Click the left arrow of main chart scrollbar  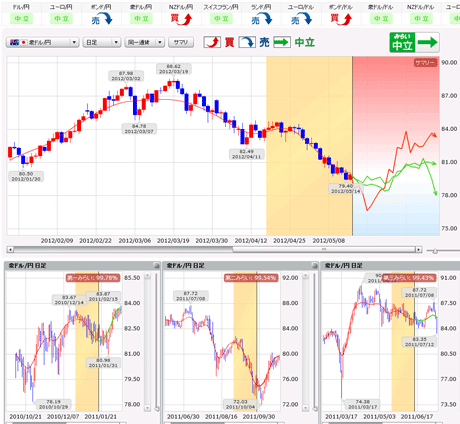point(10,249)
